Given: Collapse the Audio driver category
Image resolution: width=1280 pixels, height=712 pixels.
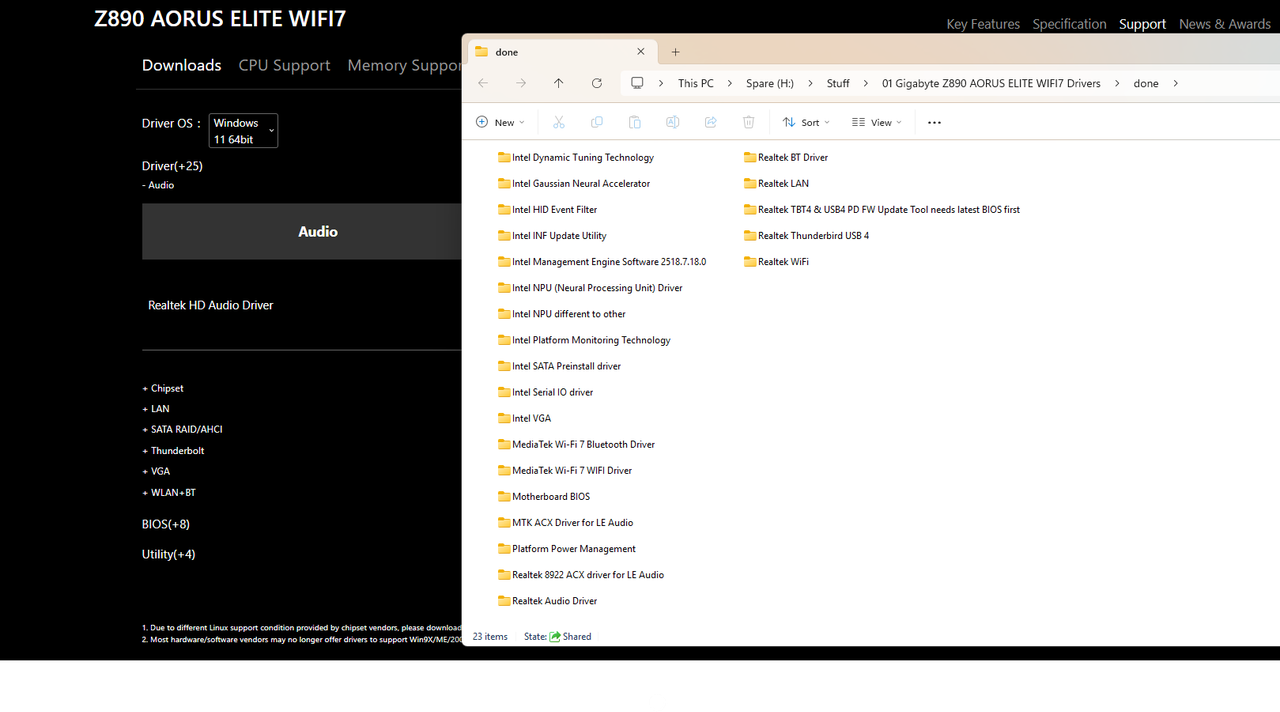Looking at the screenshot, I should click(x=158, y=185).
